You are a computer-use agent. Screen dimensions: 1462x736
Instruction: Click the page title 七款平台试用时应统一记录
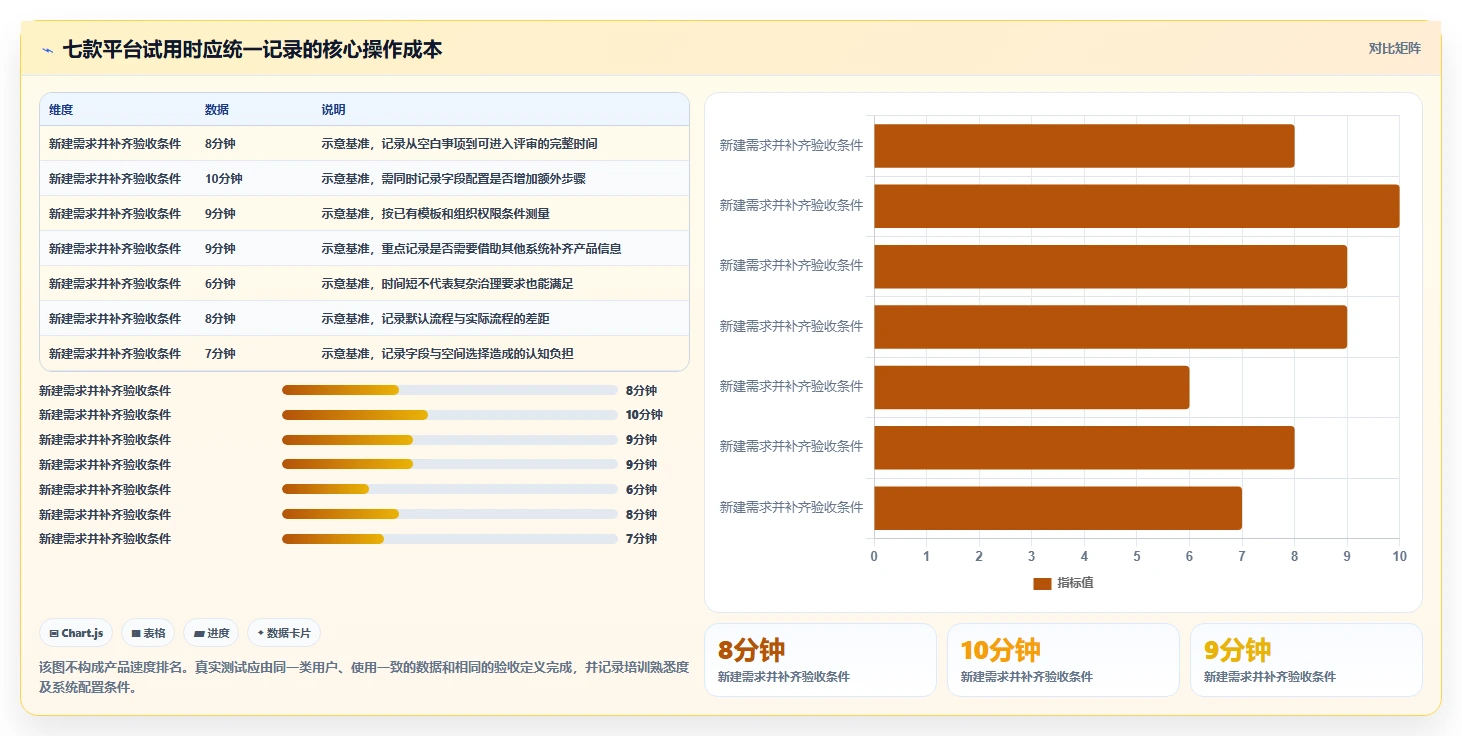pos(253,49)
